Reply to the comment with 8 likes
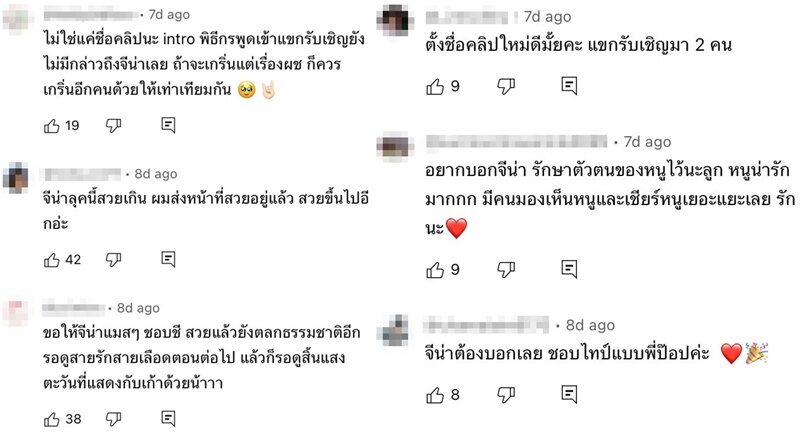800x437 pixels. tap(569, 394)
